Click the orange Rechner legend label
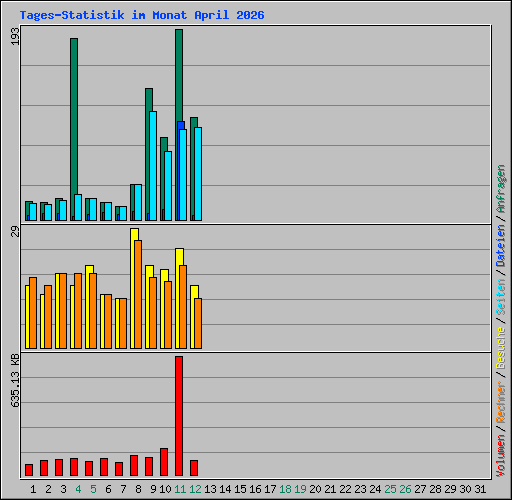Viewport: 512px width, 500px height. click(x=501, y=402)
